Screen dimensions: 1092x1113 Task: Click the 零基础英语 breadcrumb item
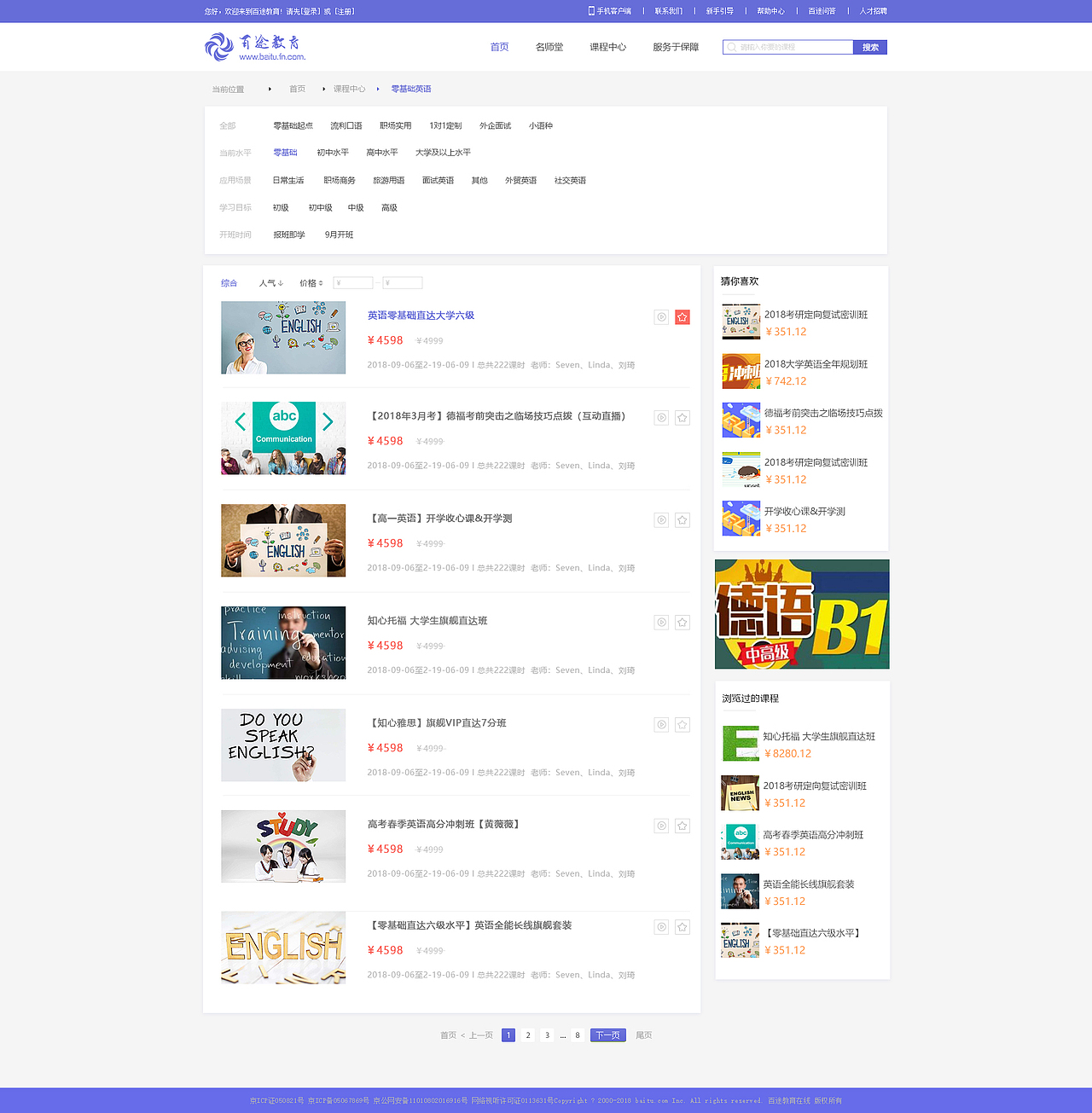click(411, 89)
